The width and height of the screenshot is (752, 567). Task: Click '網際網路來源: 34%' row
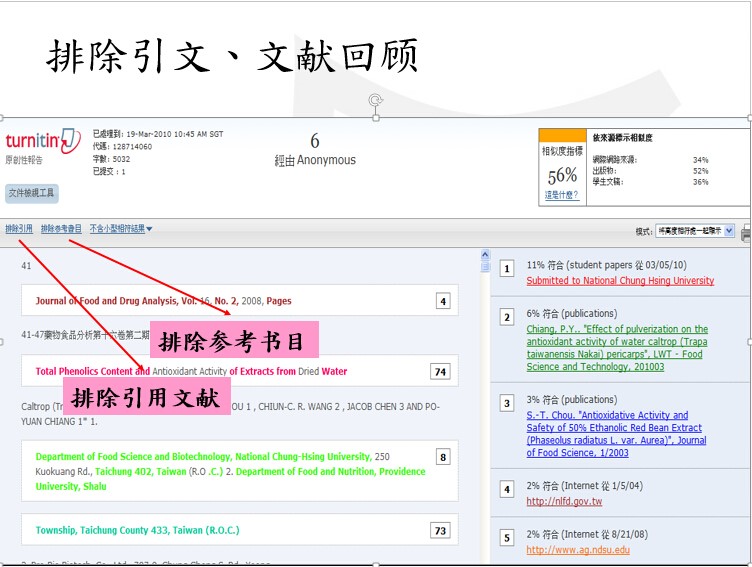650,160
